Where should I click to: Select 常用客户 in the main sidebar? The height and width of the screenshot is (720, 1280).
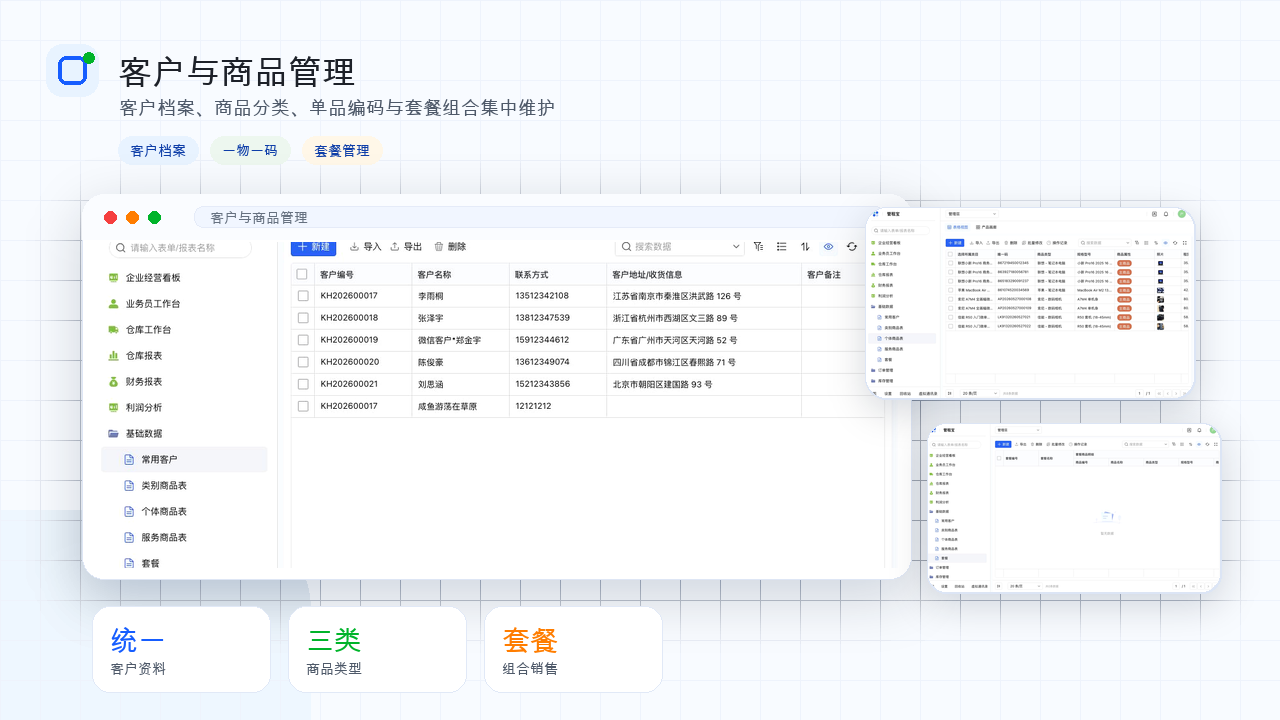(x=184, y=460)
